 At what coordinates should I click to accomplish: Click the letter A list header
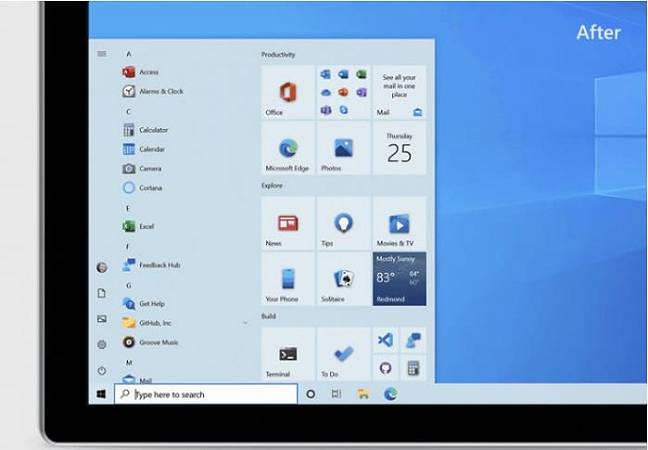129,54
